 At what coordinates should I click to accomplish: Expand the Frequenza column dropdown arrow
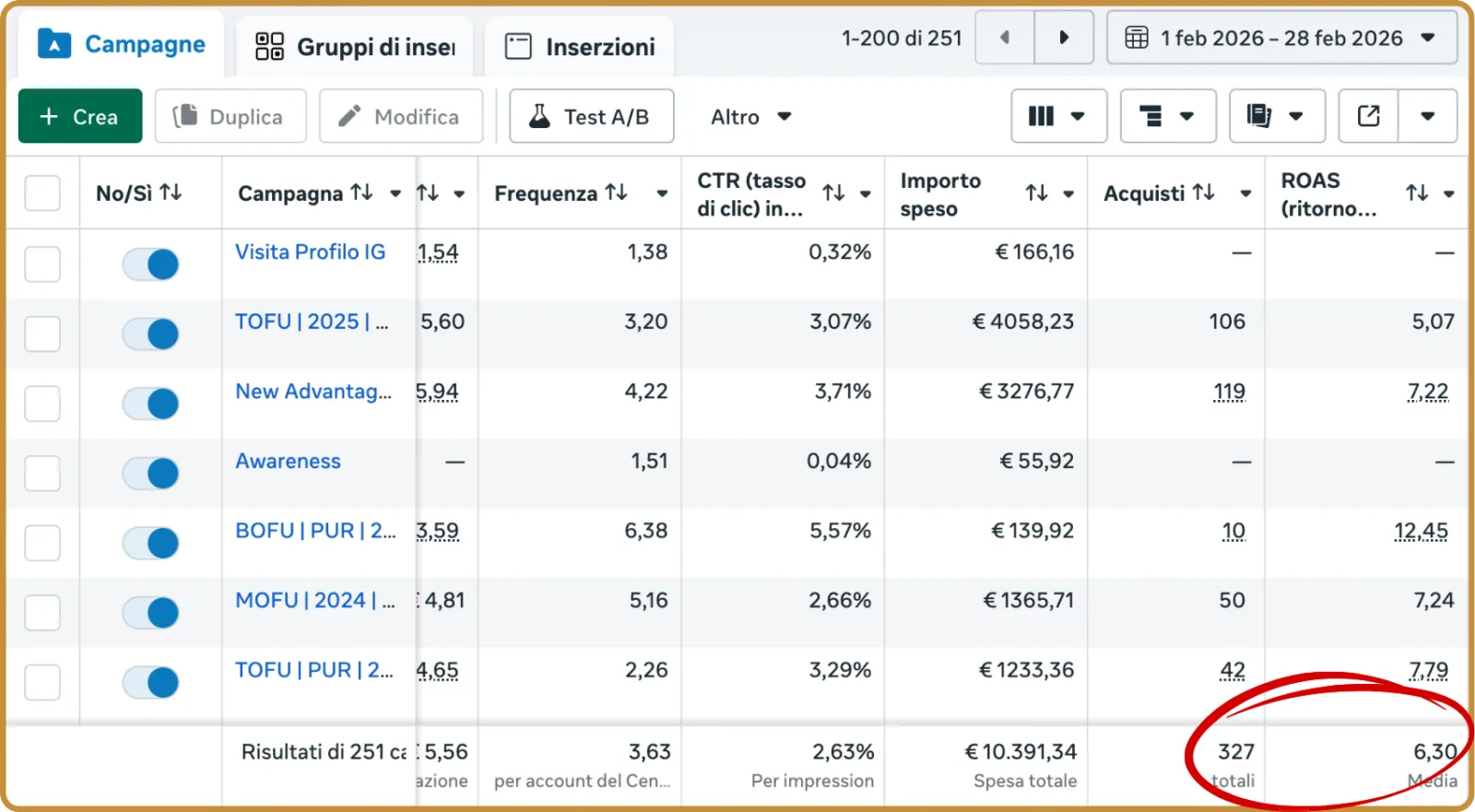[662, 194]
